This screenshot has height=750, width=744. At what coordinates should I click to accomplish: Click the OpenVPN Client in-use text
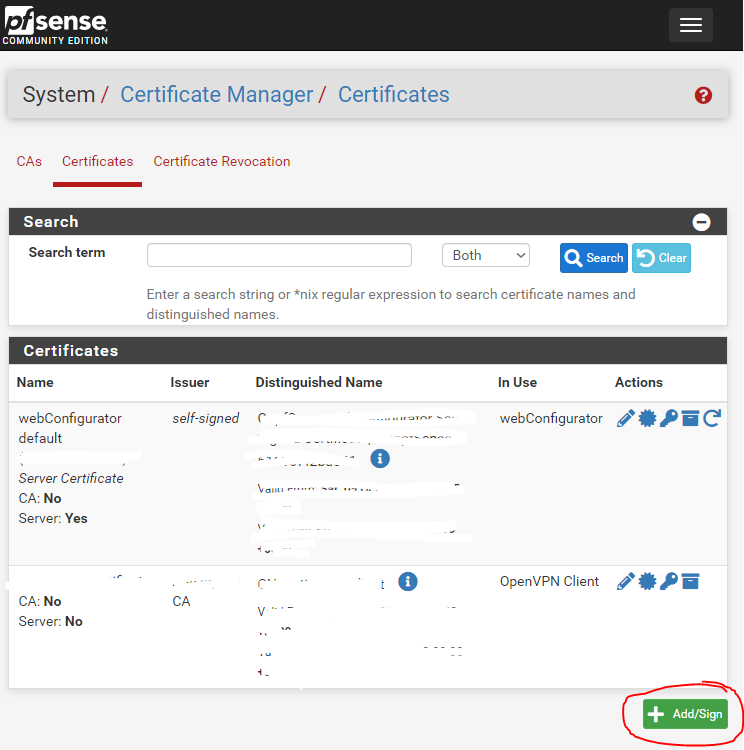point(549,581)
